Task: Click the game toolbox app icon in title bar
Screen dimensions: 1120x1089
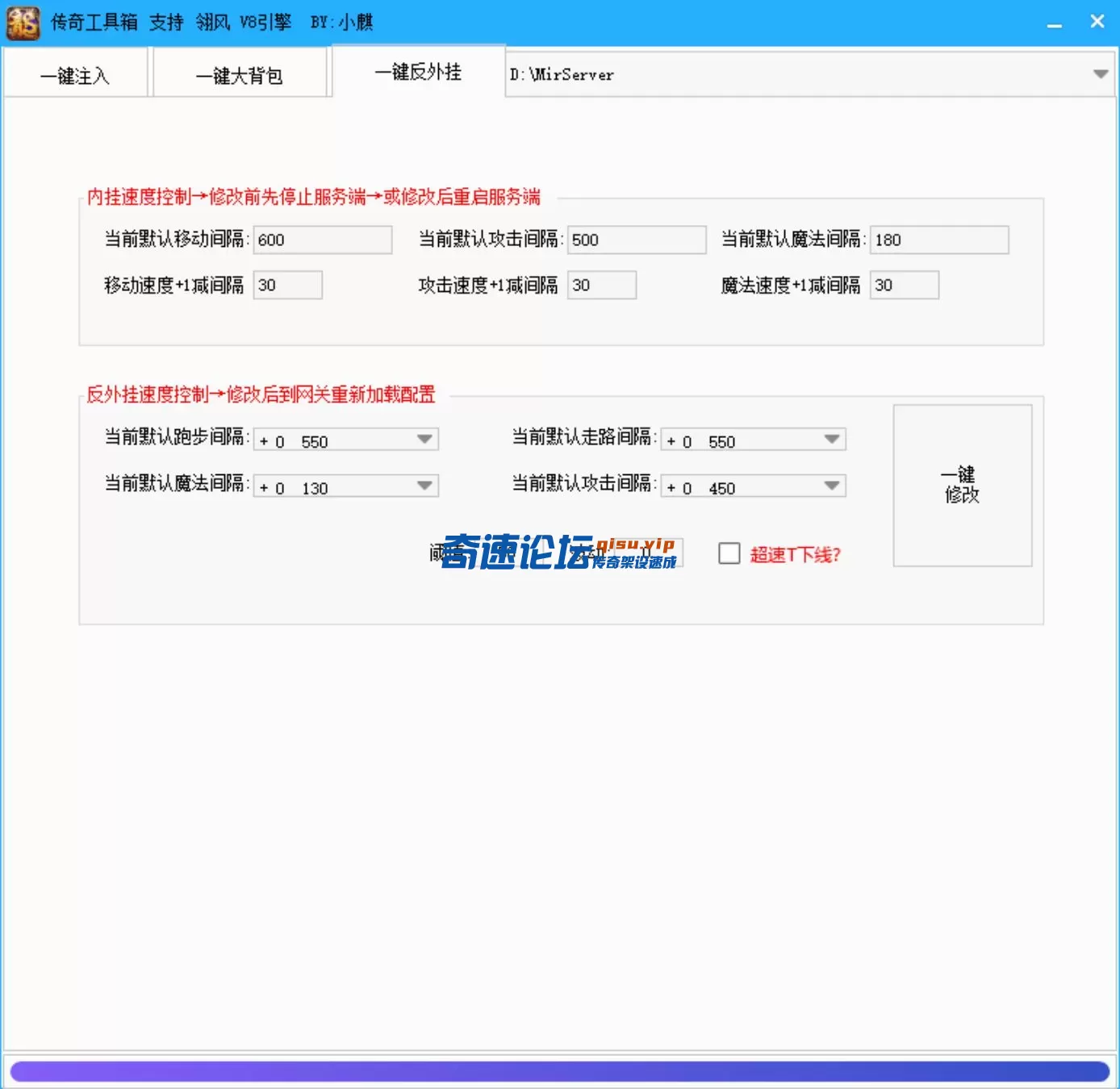Action: pyautogui.click(x=23, y=23)
